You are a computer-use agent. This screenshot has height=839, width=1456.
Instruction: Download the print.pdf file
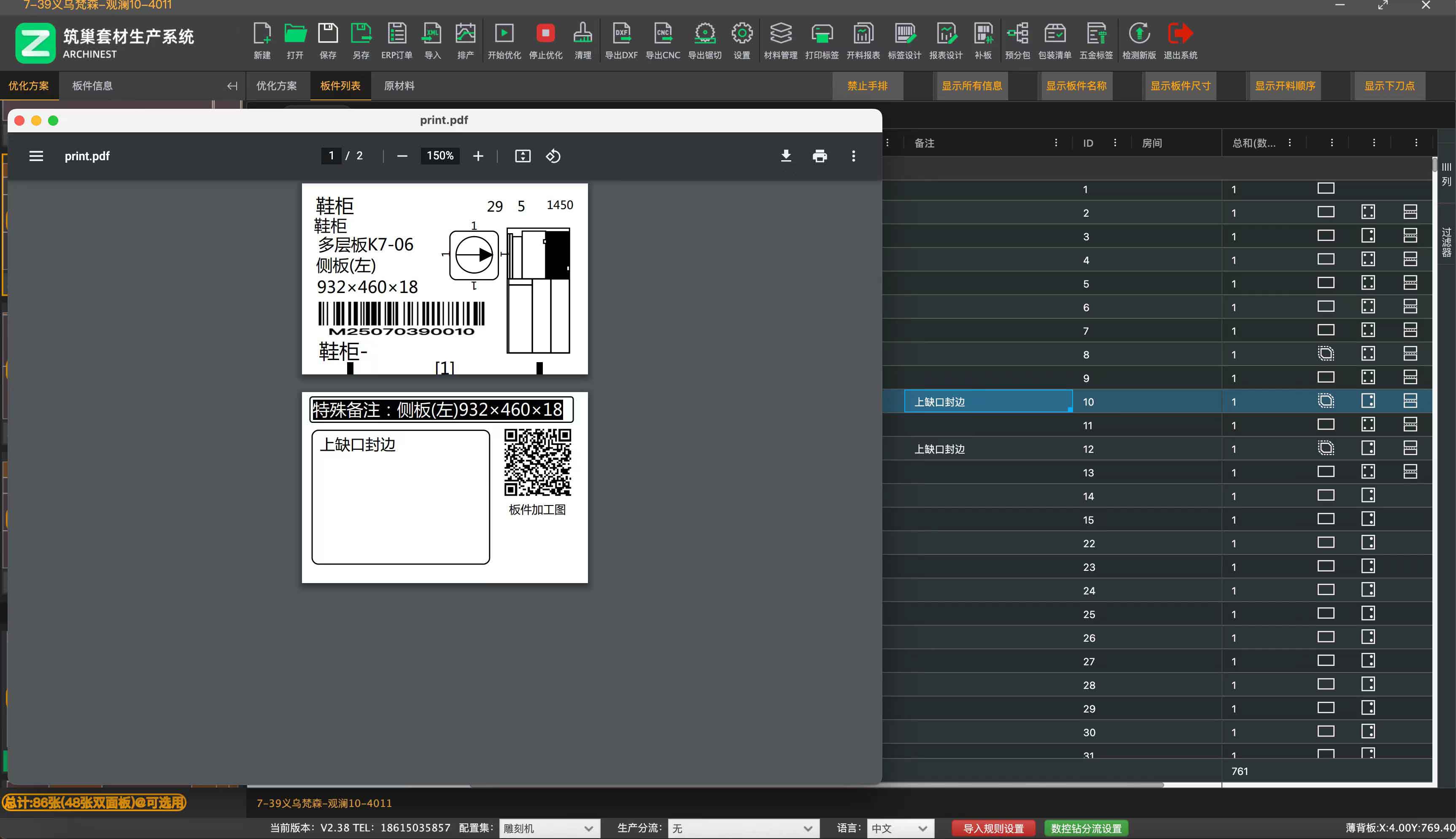point(786,156)
